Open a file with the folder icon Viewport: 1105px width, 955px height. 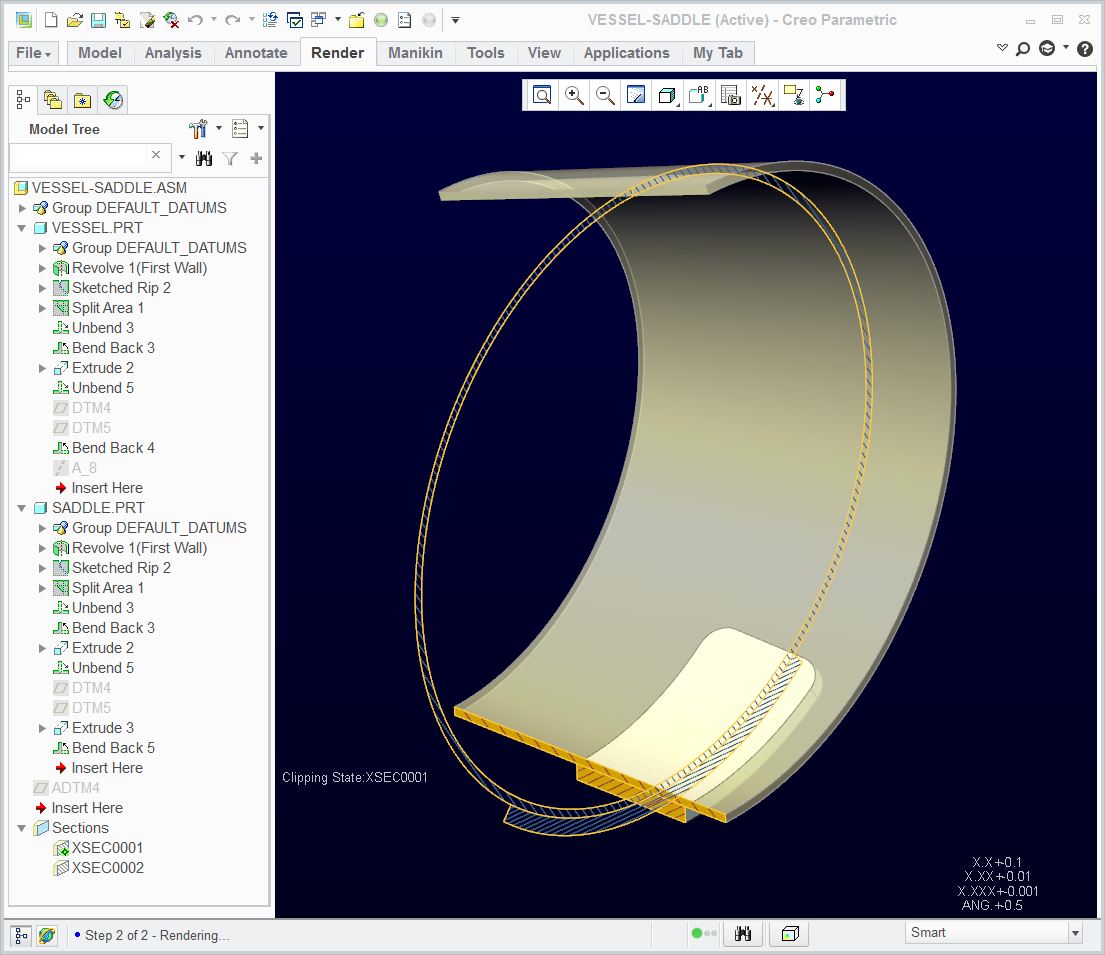[75, 20]
